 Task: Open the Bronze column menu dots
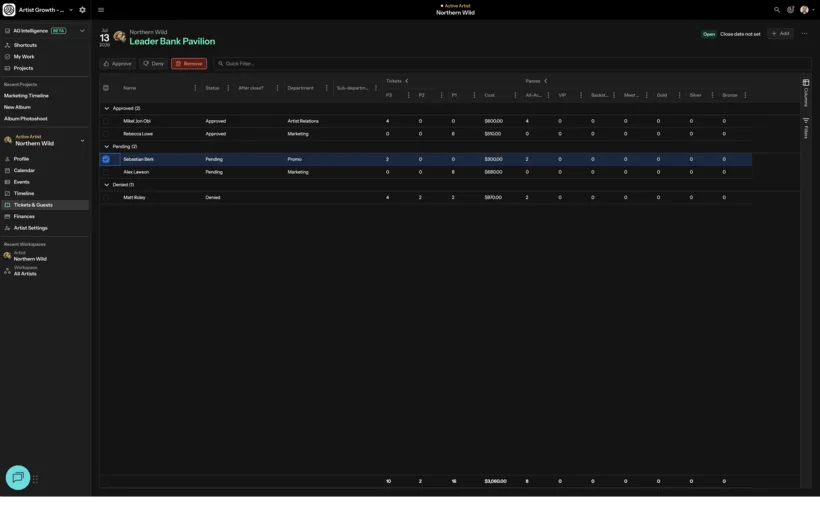(x=745, y=95)
